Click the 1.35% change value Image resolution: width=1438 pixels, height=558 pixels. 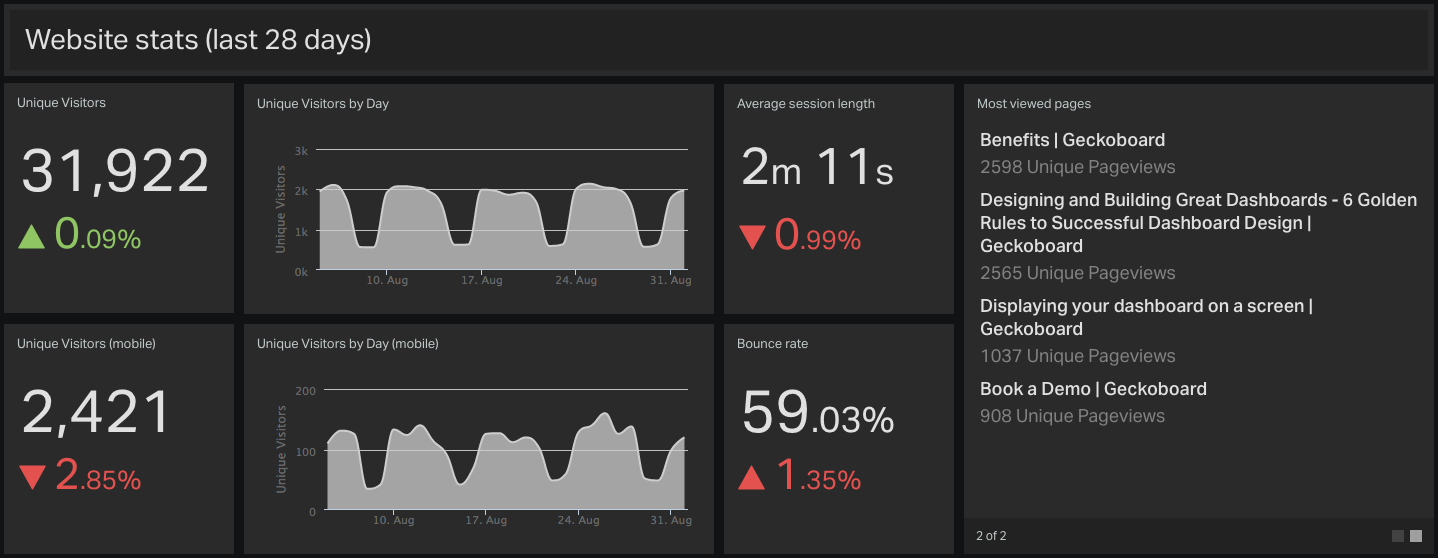pyautogui.click(x=818, y=477)
